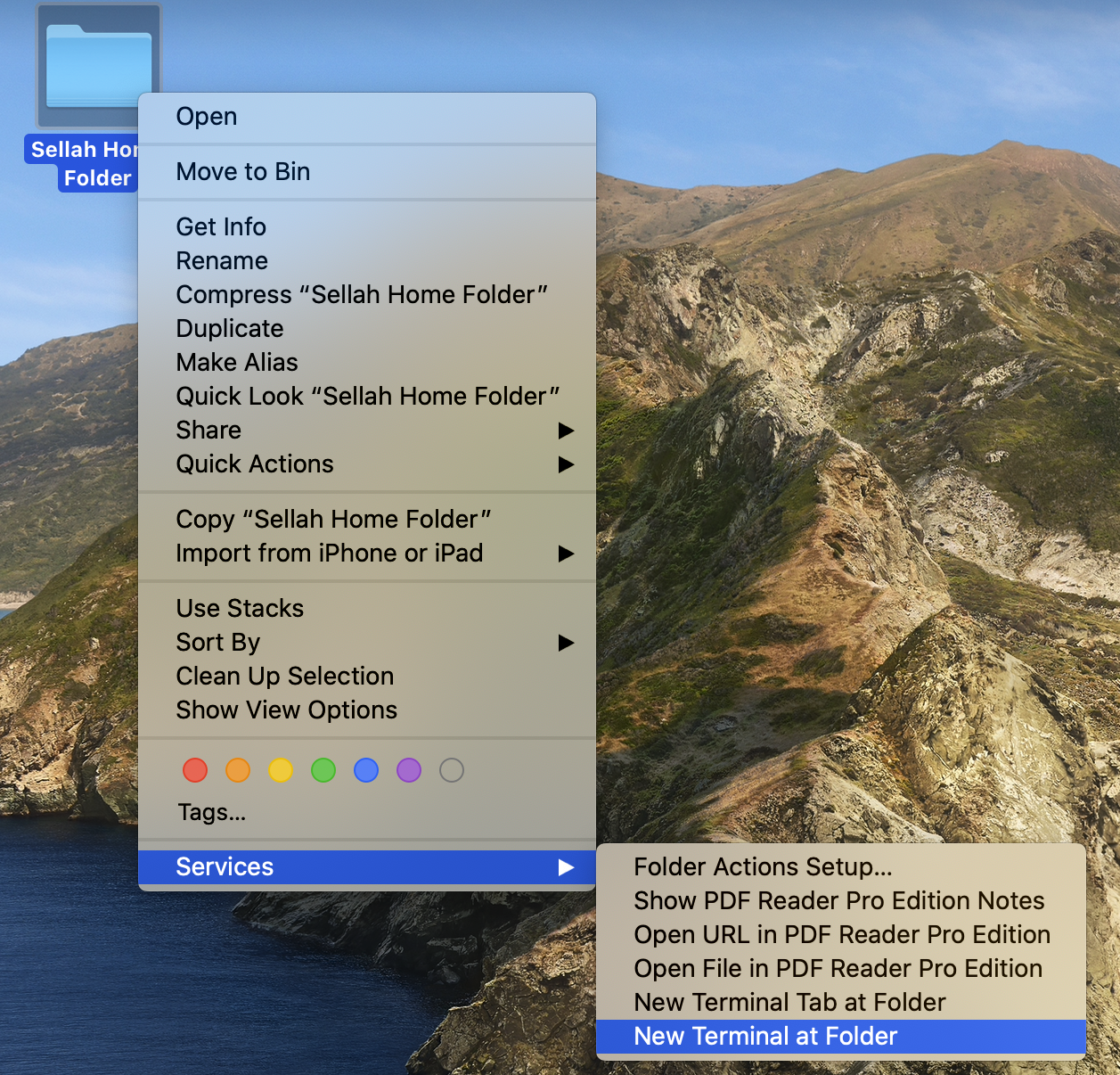Apply the yellow tag color

pyautogui.click(x=281, y=770)
